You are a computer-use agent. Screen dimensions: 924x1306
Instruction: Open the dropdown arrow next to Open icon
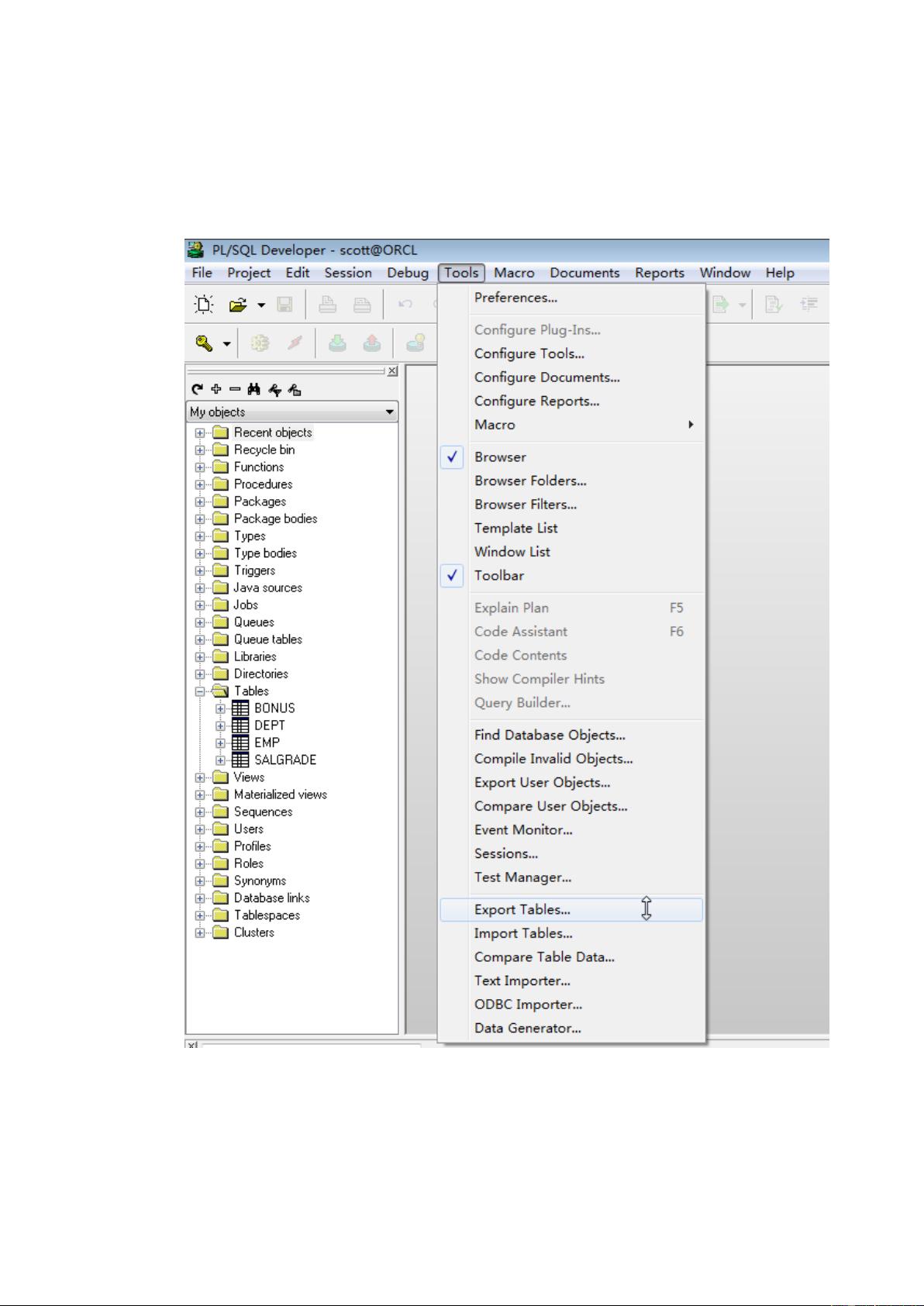261,305
